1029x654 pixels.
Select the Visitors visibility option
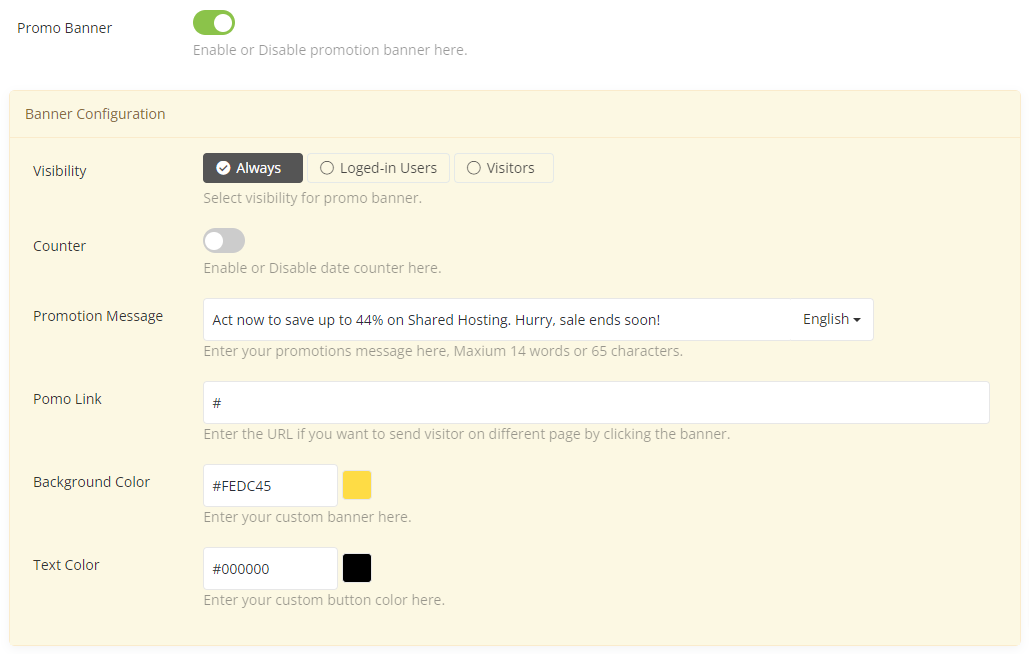pyautogui.click(x=503, y=168)
